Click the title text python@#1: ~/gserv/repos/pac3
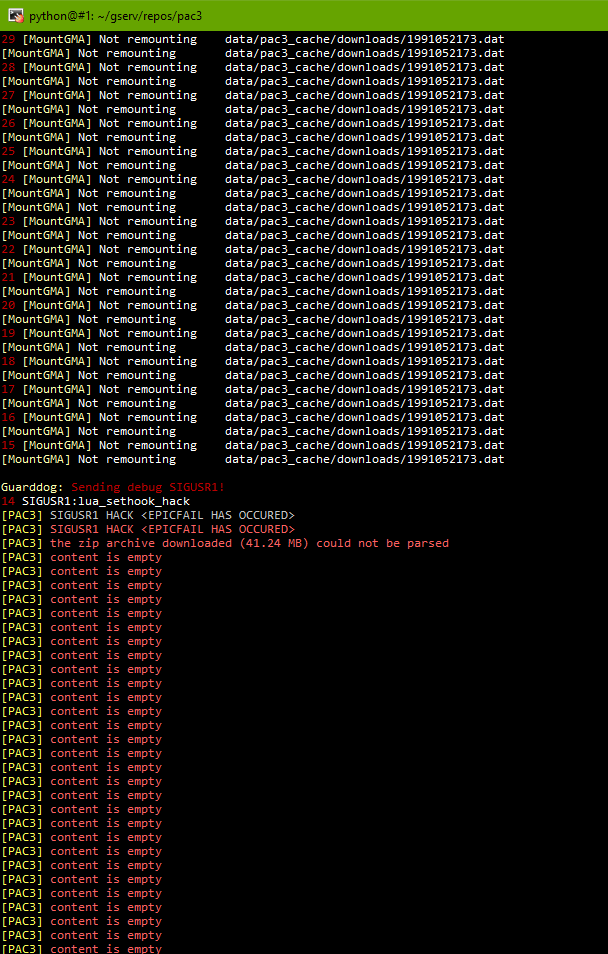608x954 pixels. (114, 16)
